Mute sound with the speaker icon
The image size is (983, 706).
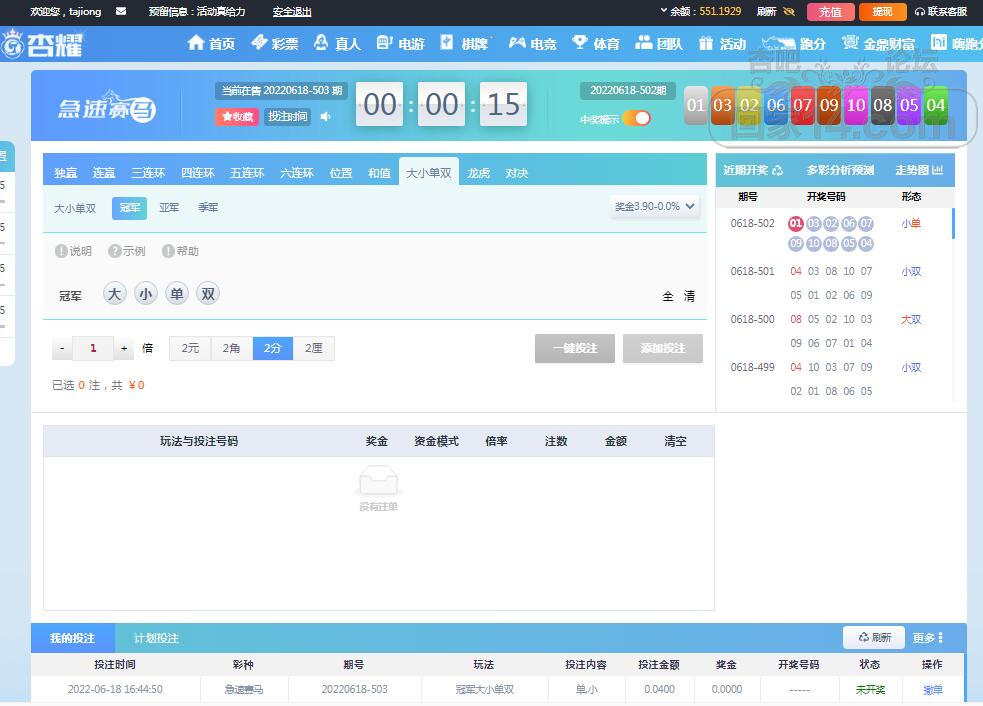coord(325,117)
